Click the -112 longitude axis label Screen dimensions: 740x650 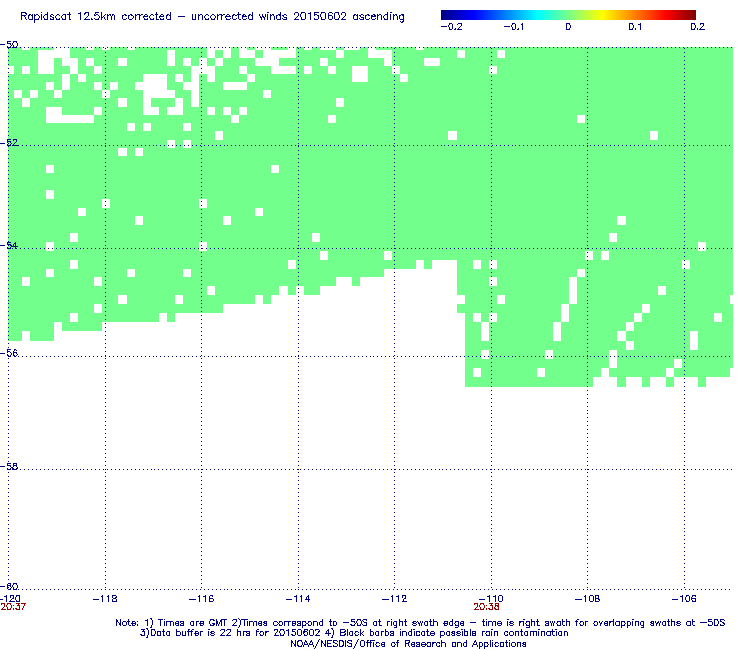pos(395,599)
